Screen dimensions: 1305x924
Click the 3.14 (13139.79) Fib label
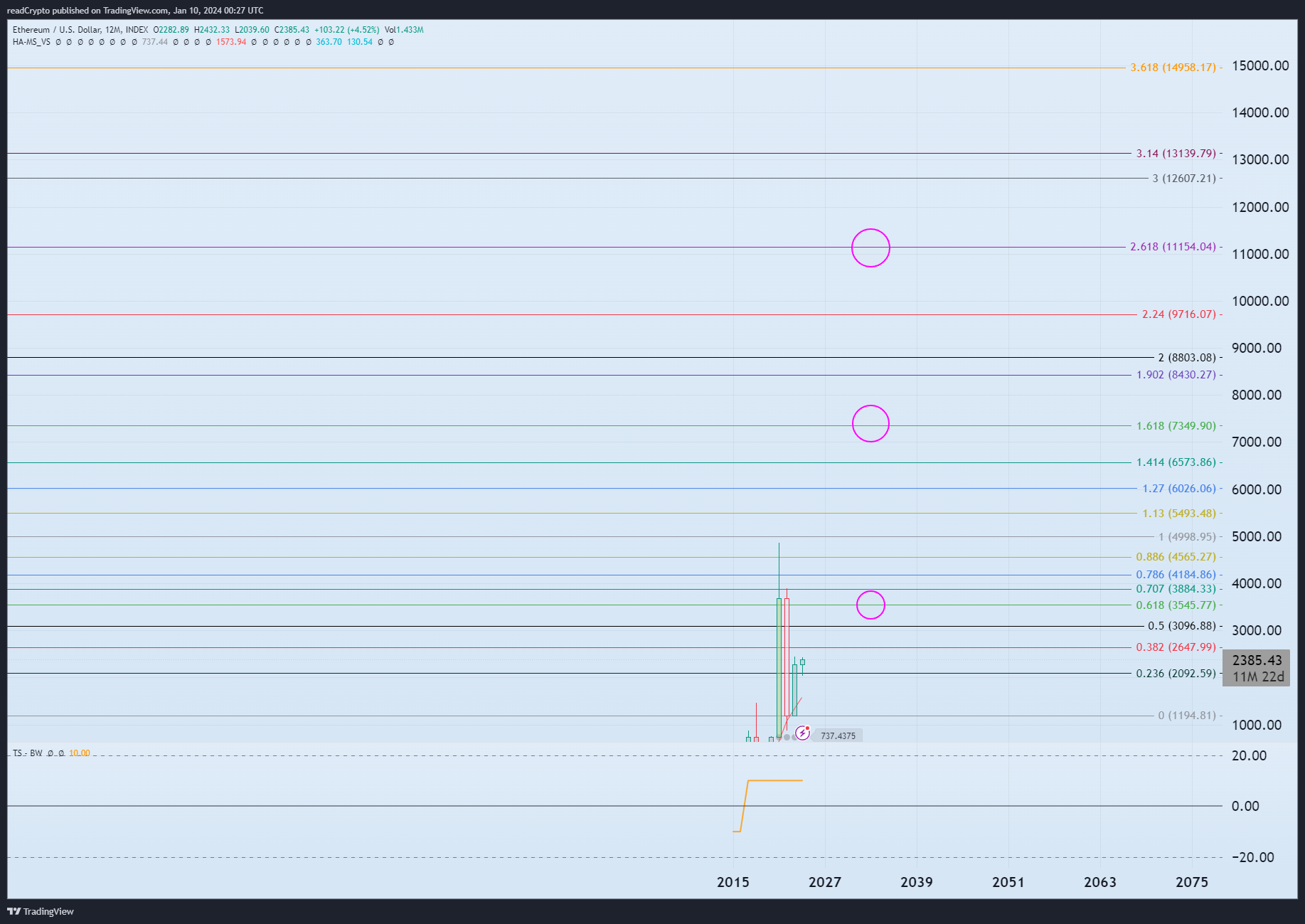click(x=1176, y=154)
